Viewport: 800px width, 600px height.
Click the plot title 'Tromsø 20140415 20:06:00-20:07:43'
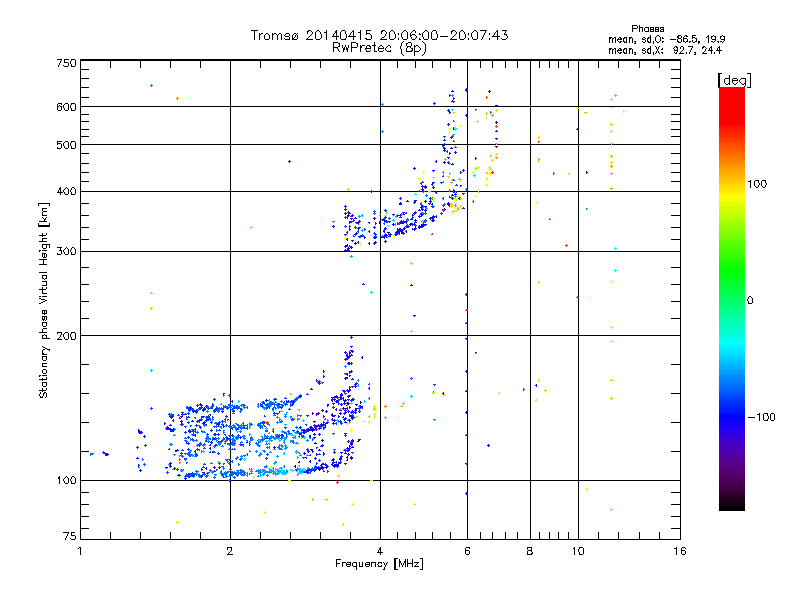(x=379, y=35)
